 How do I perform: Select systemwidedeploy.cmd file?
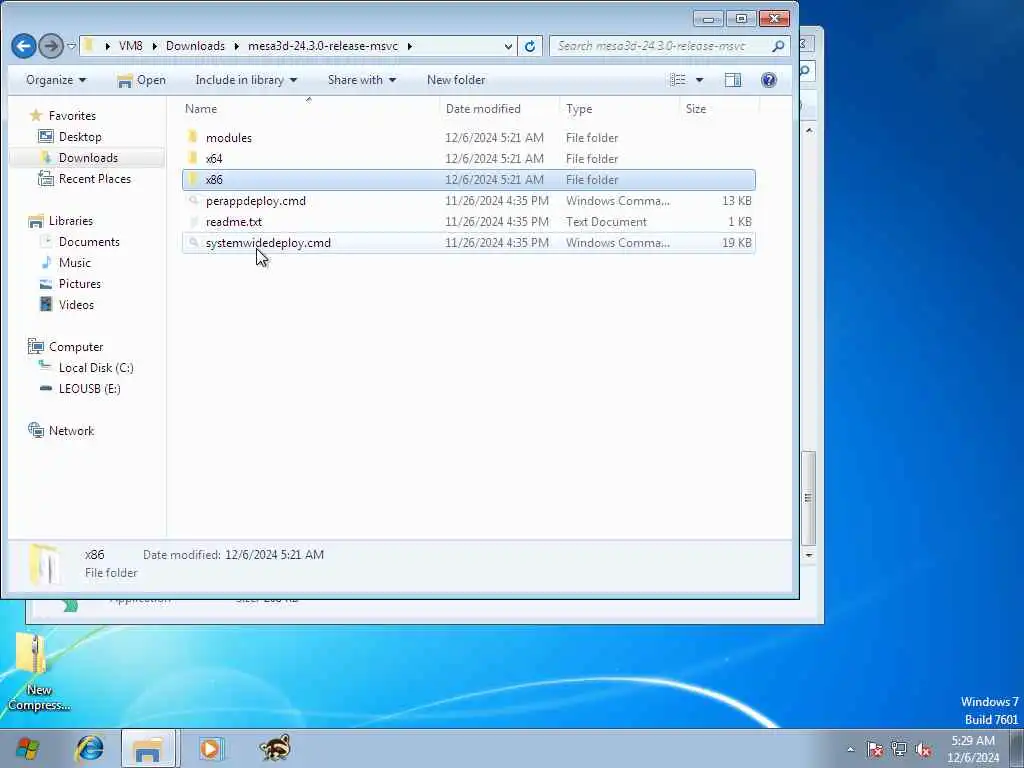click(468, 242)
